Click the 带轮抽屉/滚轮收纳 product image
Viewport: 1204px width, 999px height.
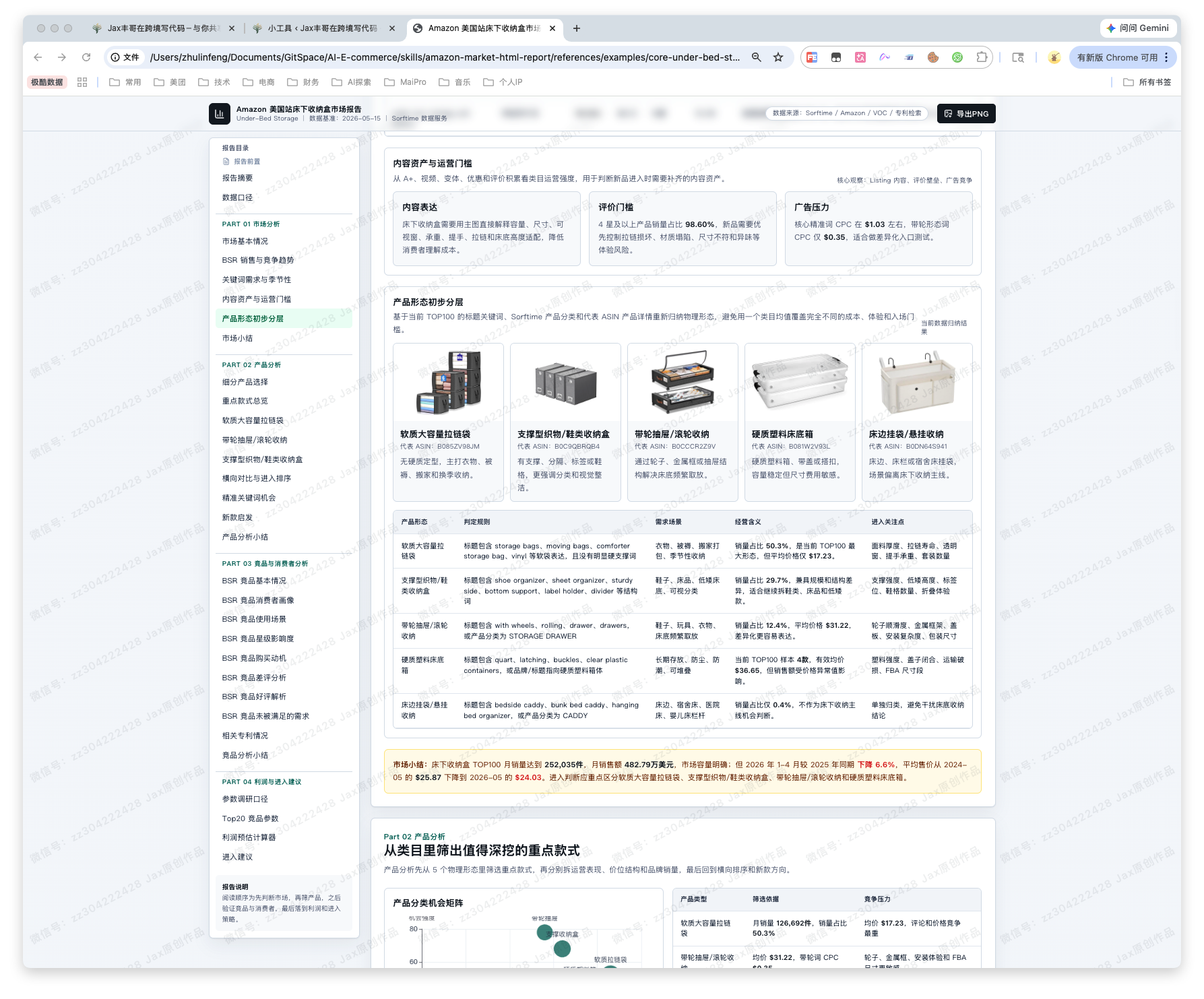683,382
